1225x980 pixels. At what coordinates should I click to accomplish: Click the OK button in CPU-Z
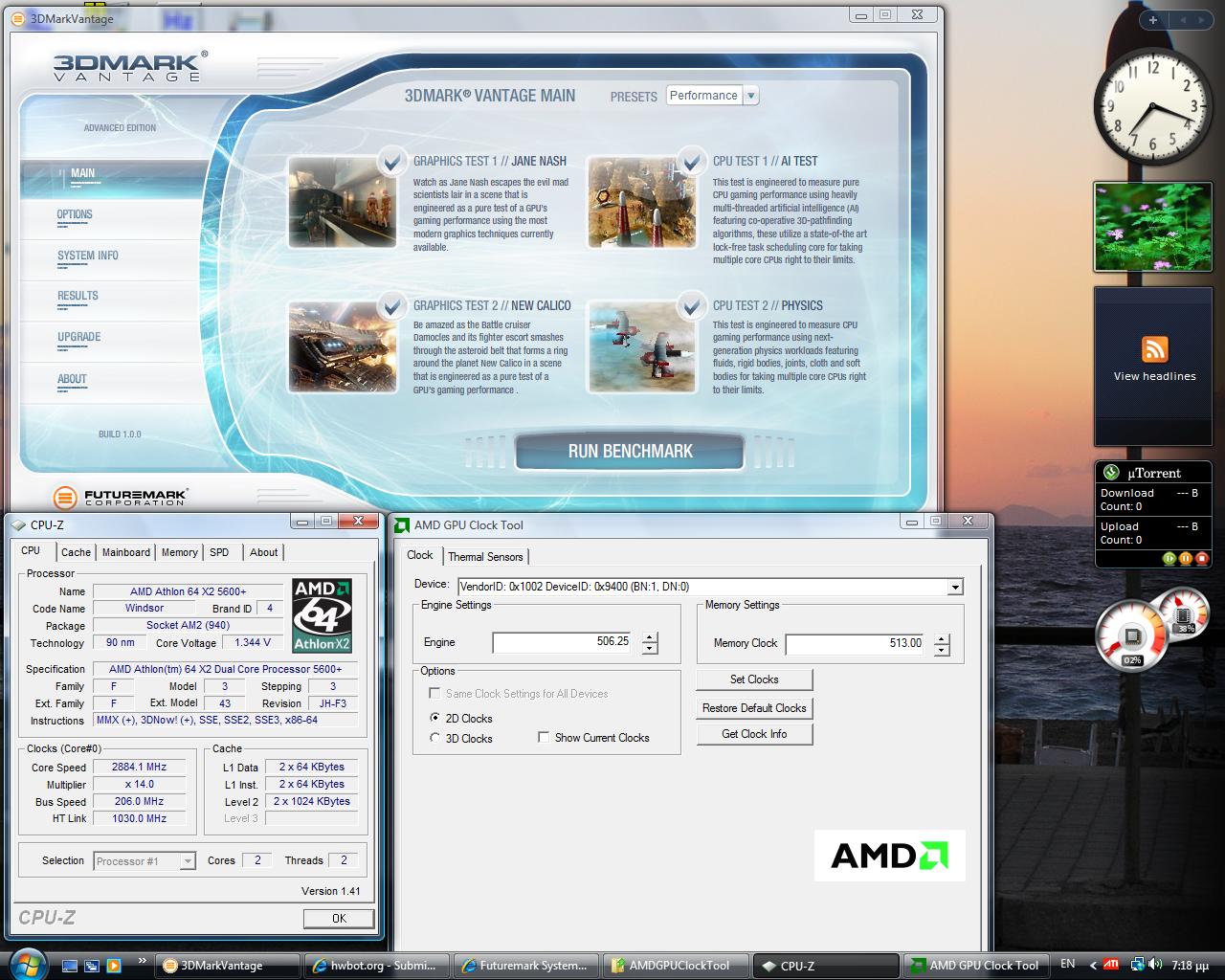click(339, 918)
